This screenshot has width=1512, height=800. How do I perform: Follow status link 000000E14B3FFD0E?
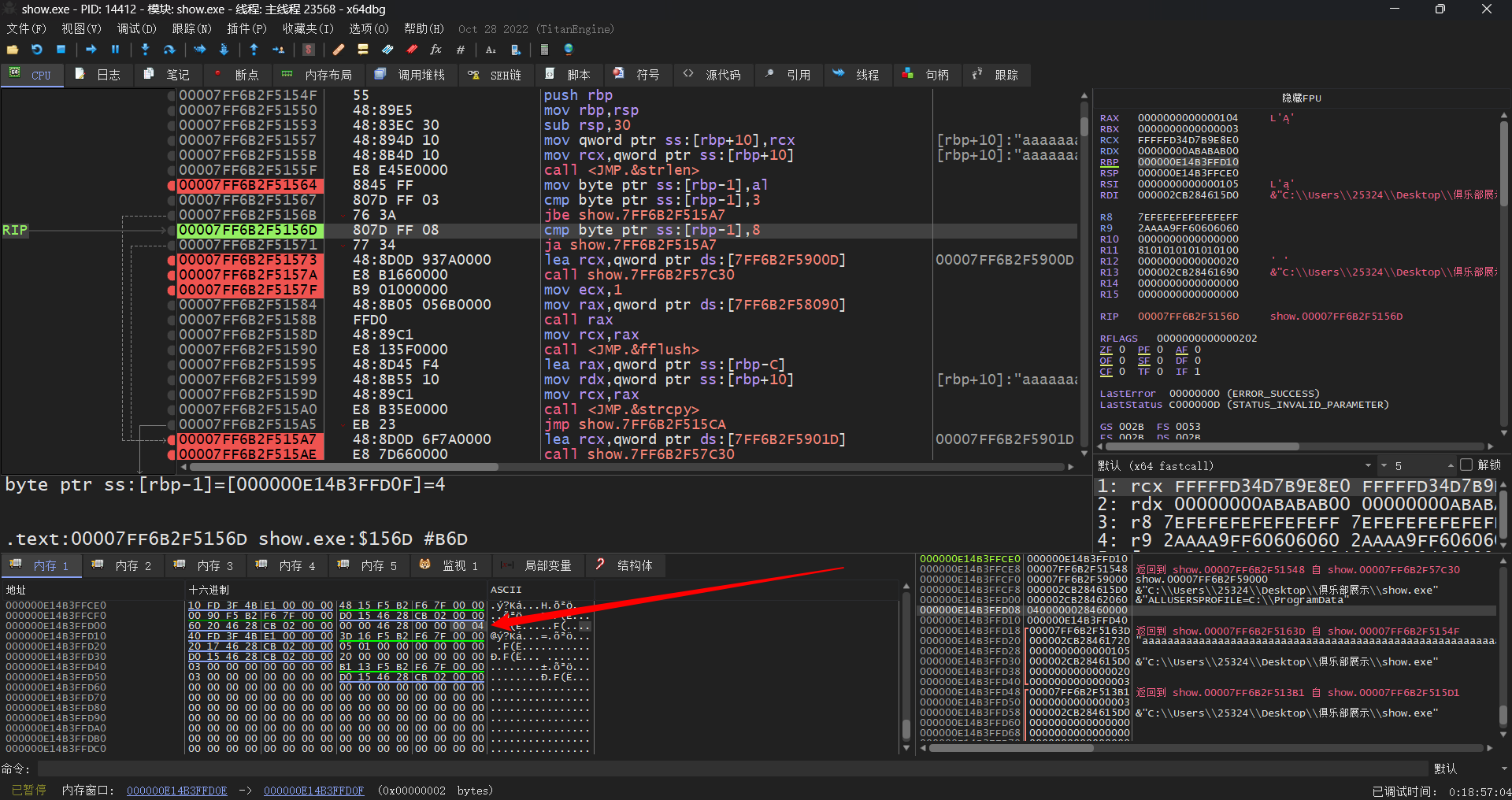pyautogui.click(x=176, y=791)
